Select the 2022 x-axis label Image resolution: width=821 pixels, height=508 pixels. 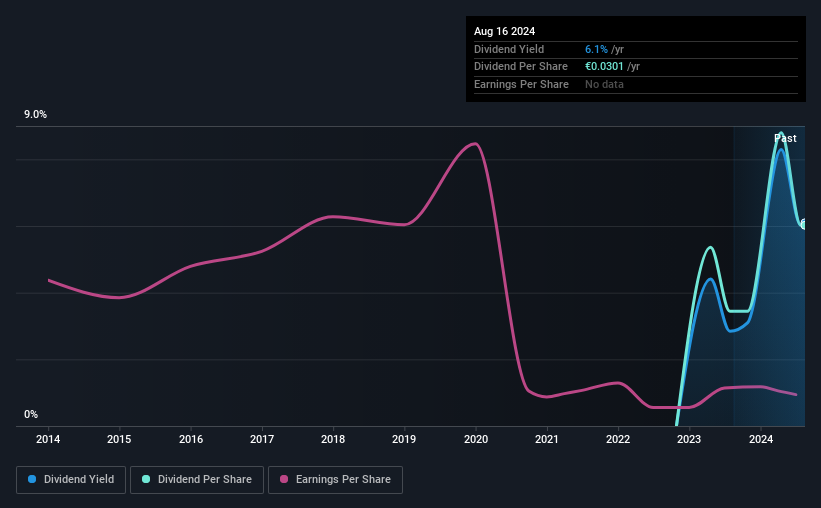[x=618, y=439]
